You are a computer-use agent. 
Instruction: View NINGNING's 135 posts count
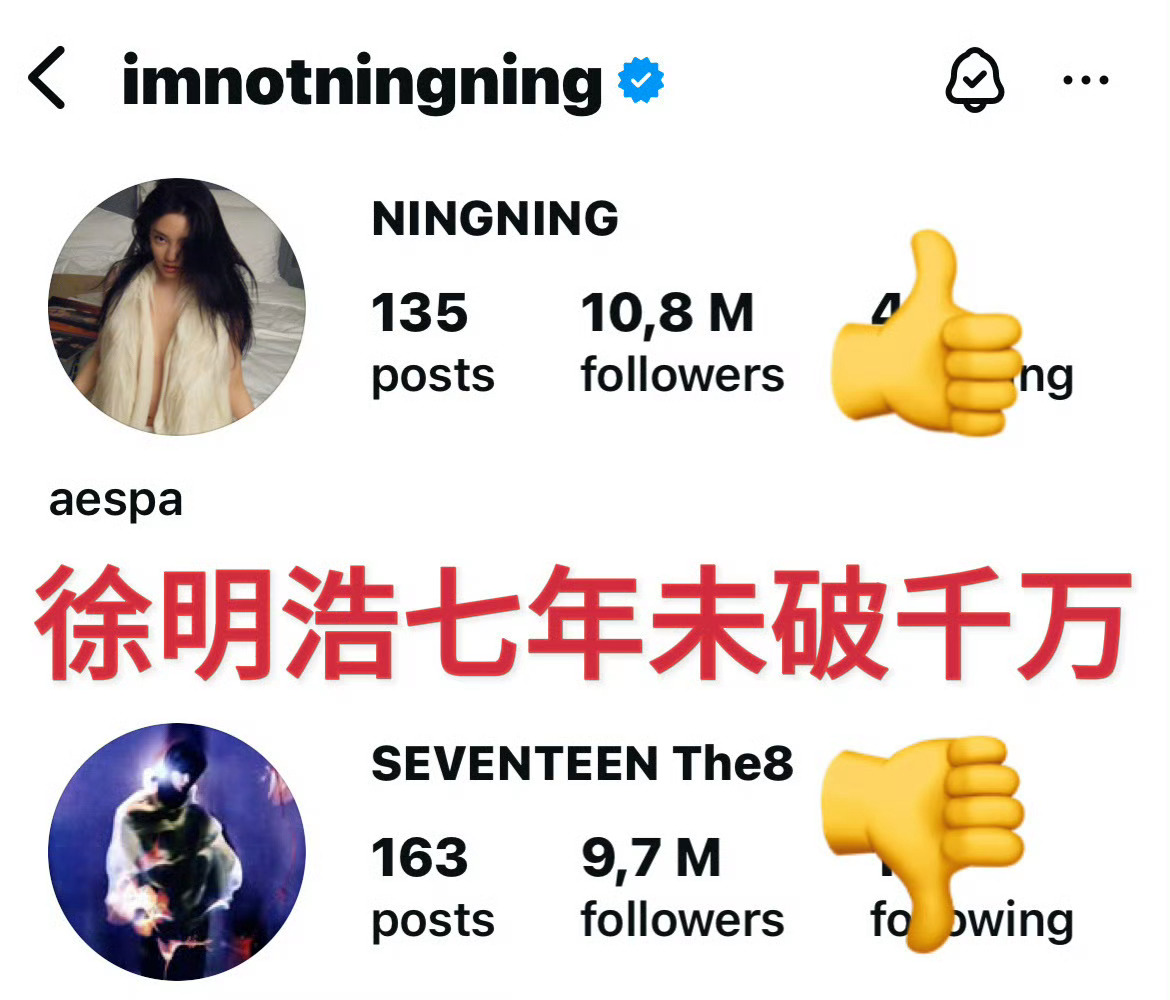[x=433, y=342]
